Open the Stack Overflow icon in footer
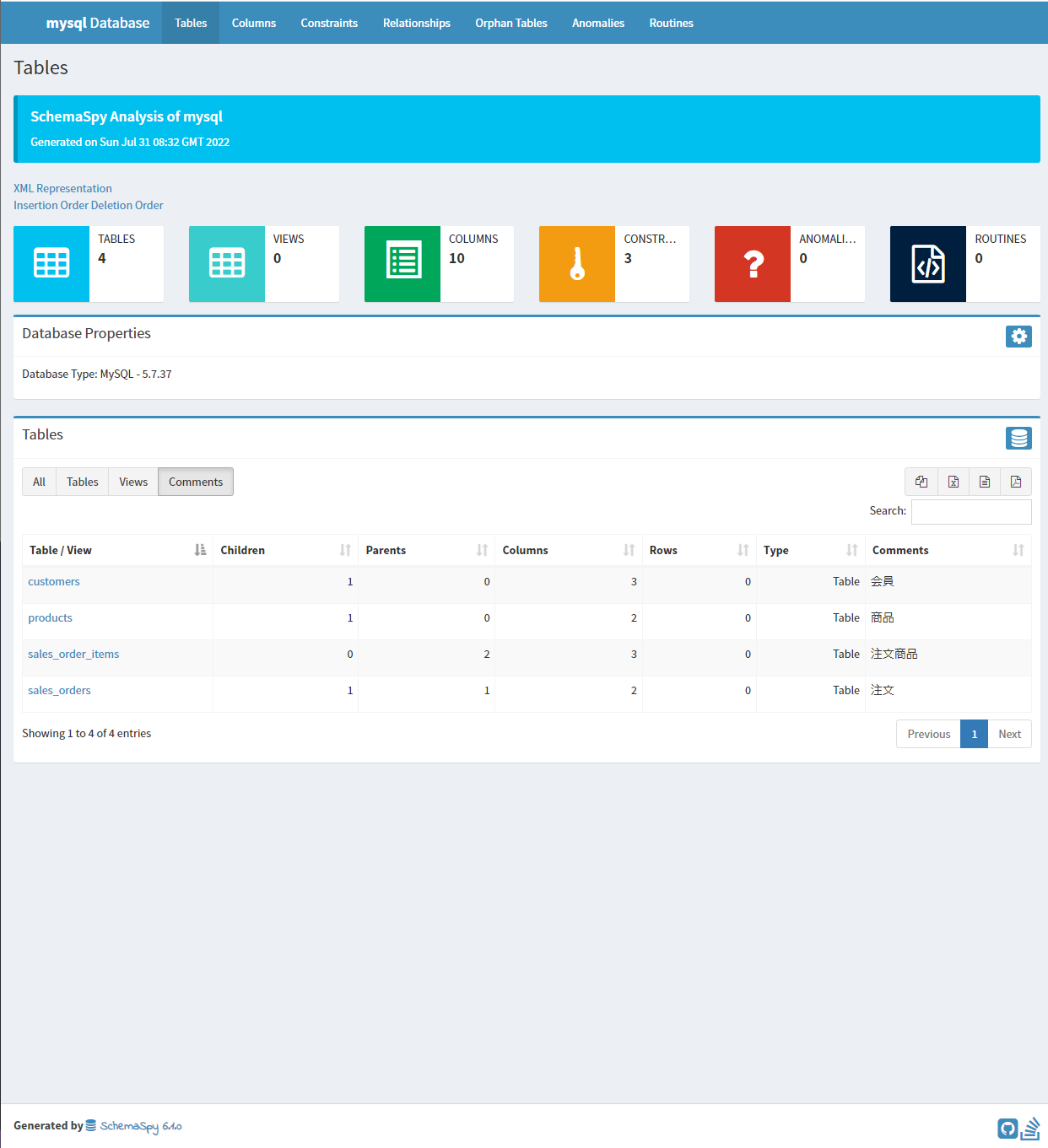1048x1148 pixels. (1030, 1129)
